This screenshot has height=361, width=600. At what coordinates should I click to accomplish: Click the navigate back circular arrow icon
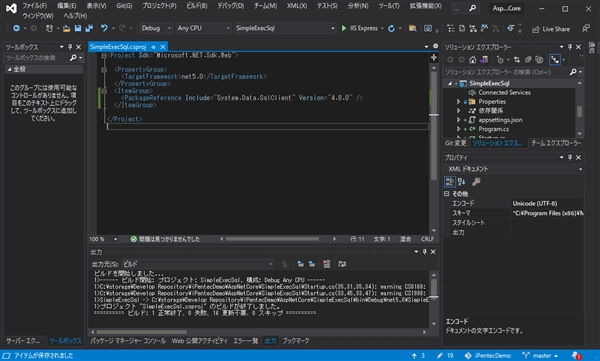pos(16,28)
